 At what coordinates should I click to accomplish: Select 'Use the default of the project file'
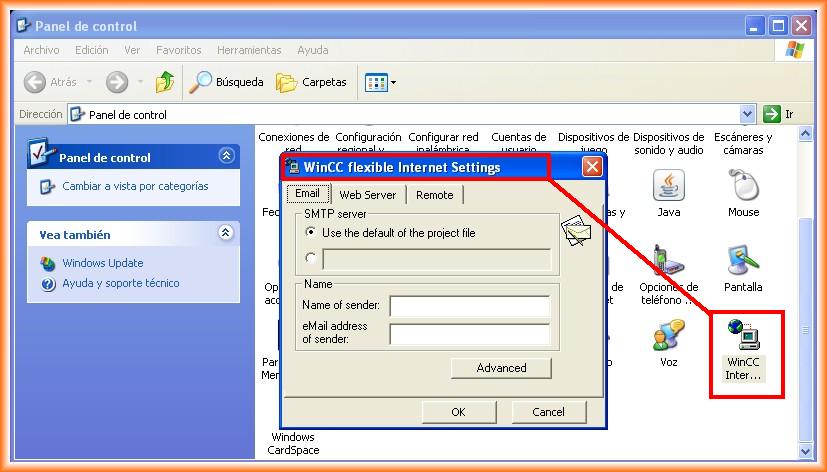[310, 232]
